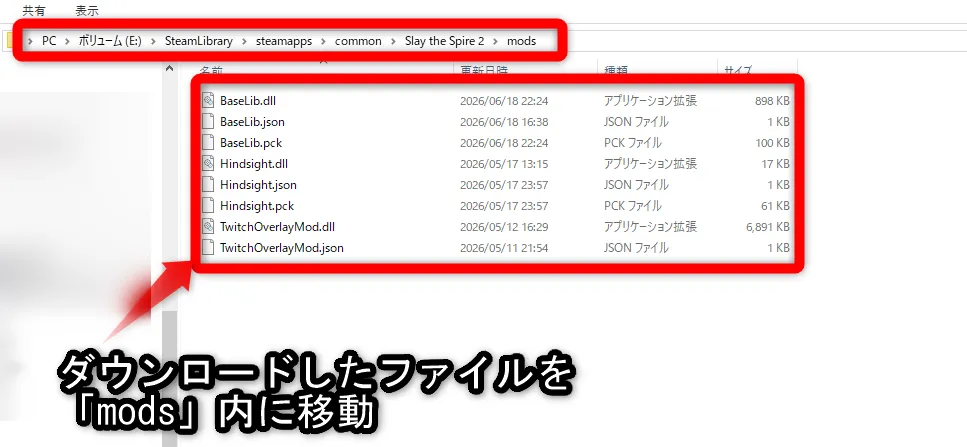Click steamapps in the address breadcrumb
967x447 pixels.
(x=284, y=41)
